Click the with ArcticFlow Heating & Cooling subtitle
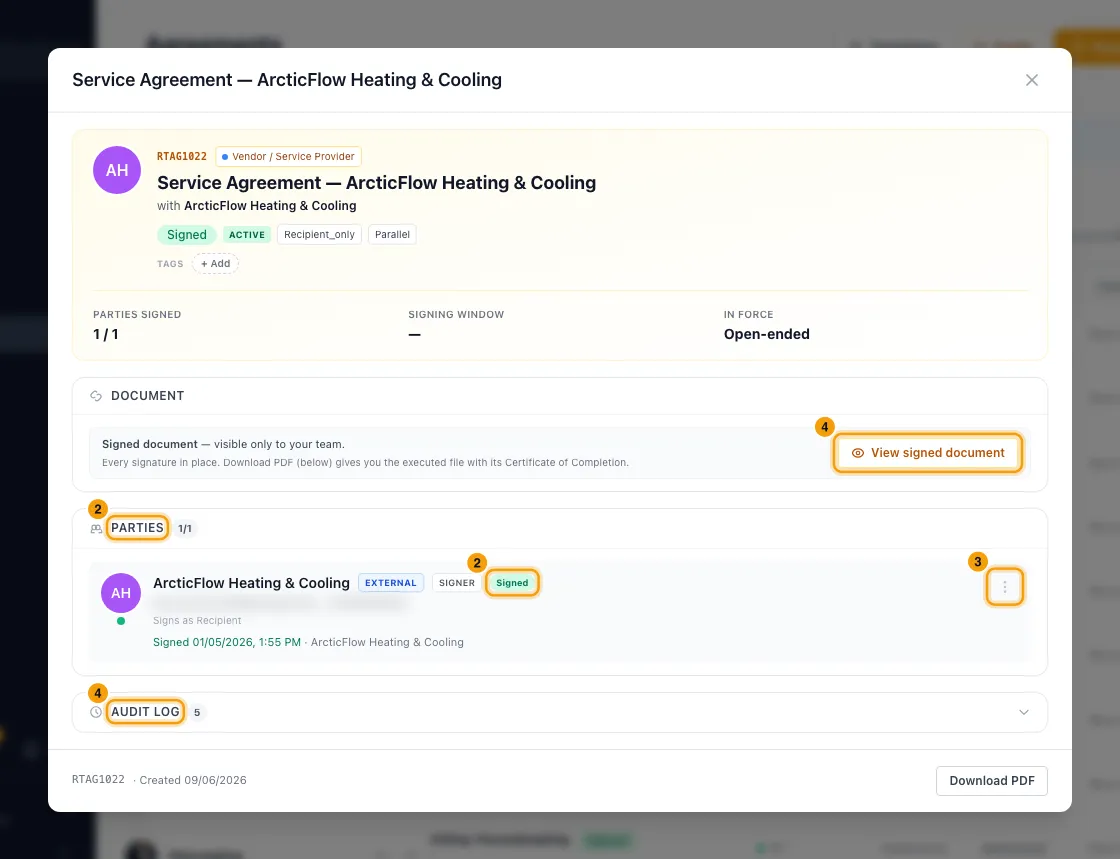The image size is (1120, 859). click(x=256, y=206)
